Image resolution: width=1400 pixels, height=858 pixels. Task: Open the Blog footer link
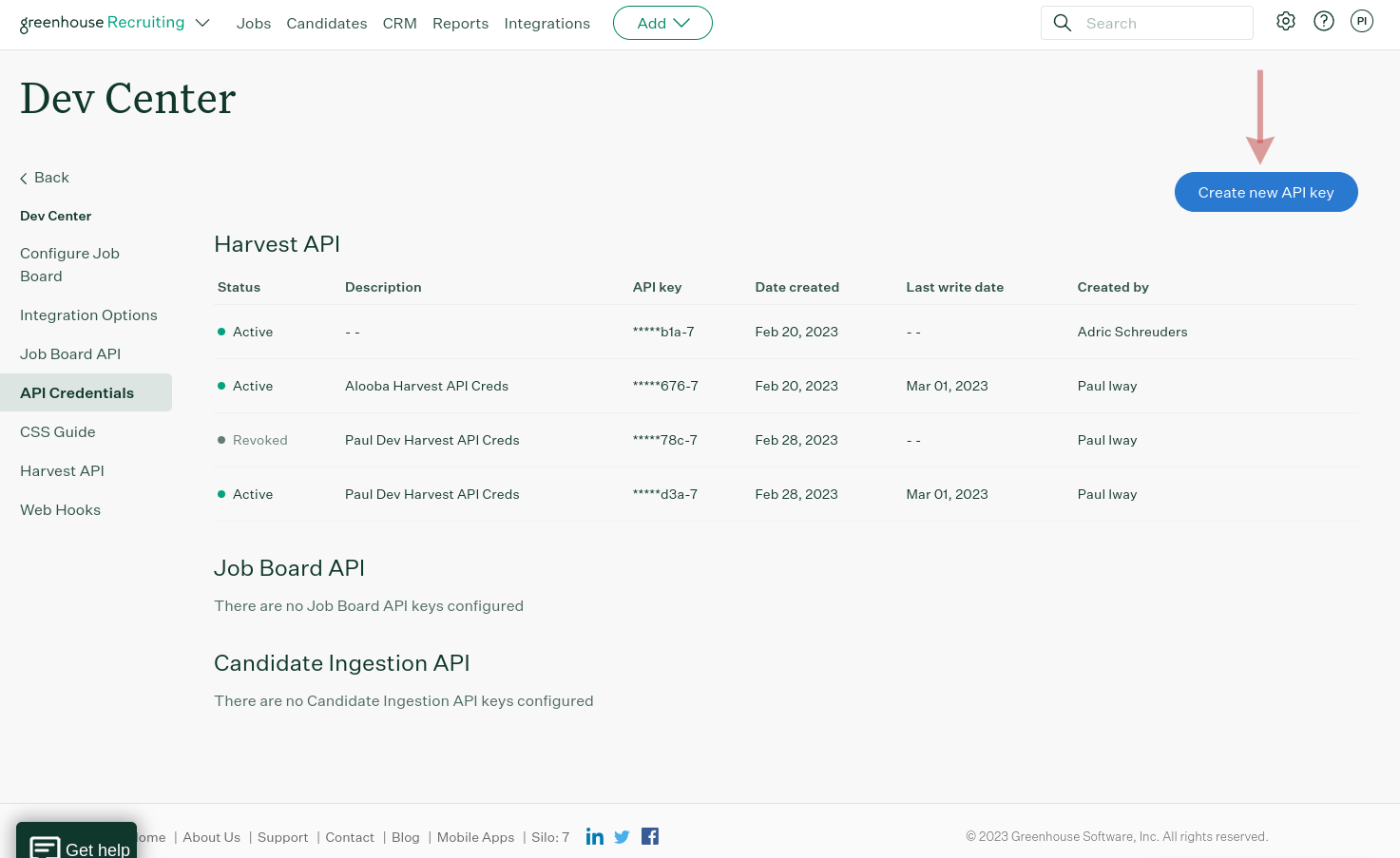click(406, 837)
